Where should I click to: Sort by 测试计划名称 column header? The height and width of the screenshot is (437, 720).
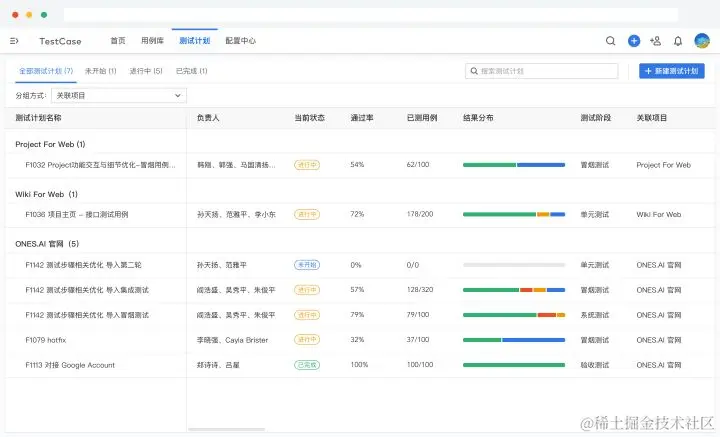(x=38, y=118)
